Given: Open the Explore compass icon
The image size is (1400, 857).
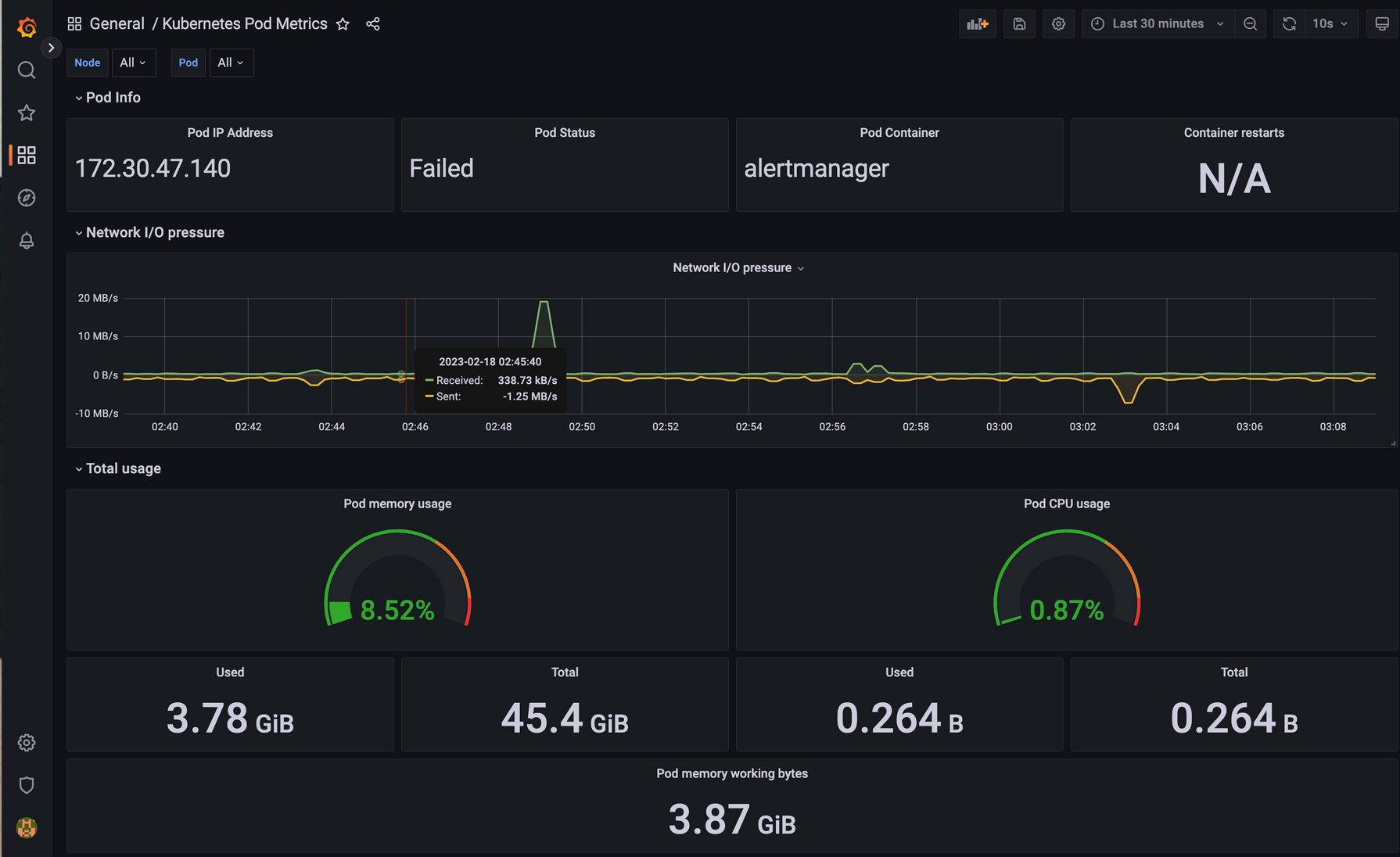Looking at the screenshot, I should point(27,198).
